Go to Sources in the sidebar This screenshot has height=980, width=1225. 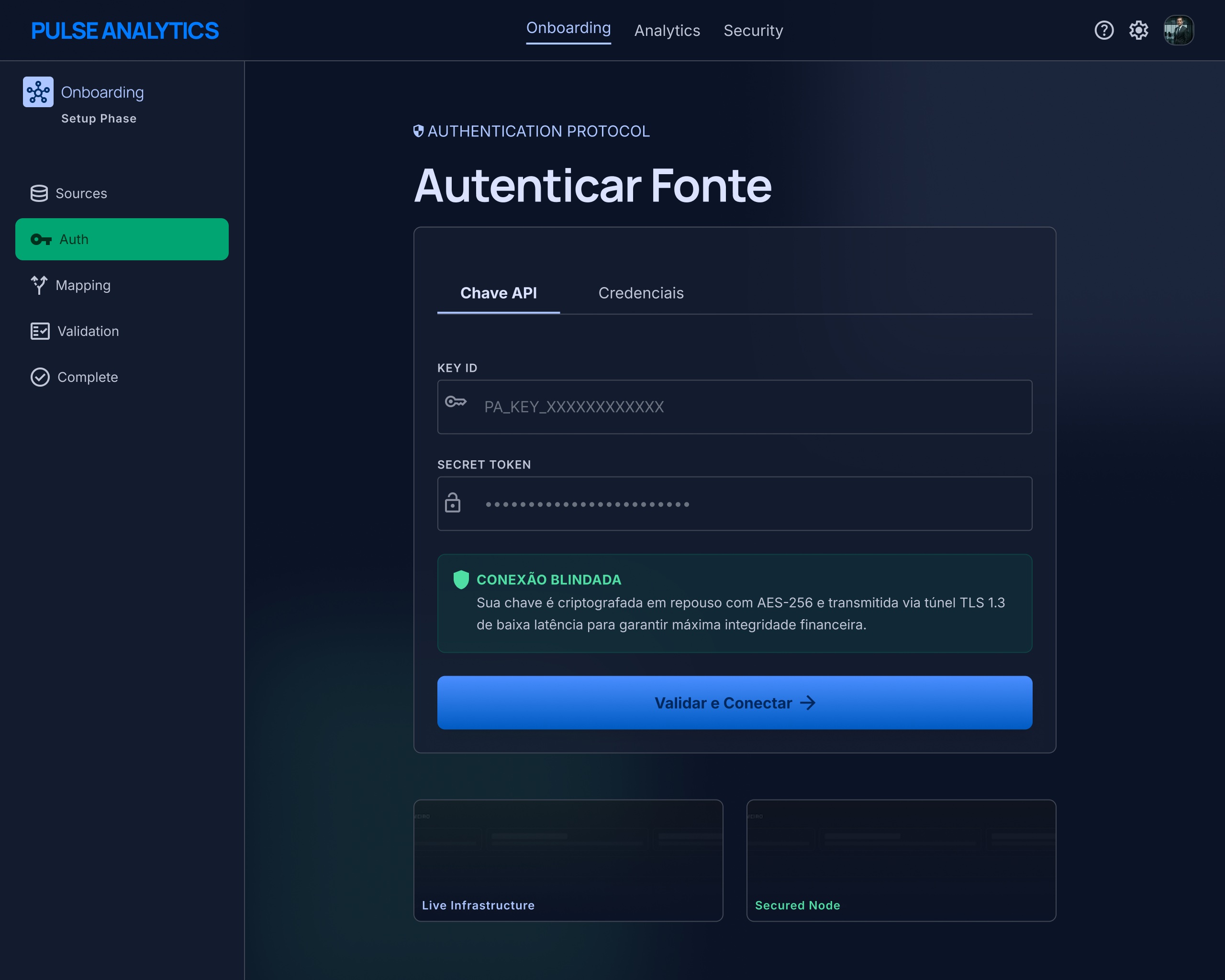pyautogui.click(x=122, y=193)
